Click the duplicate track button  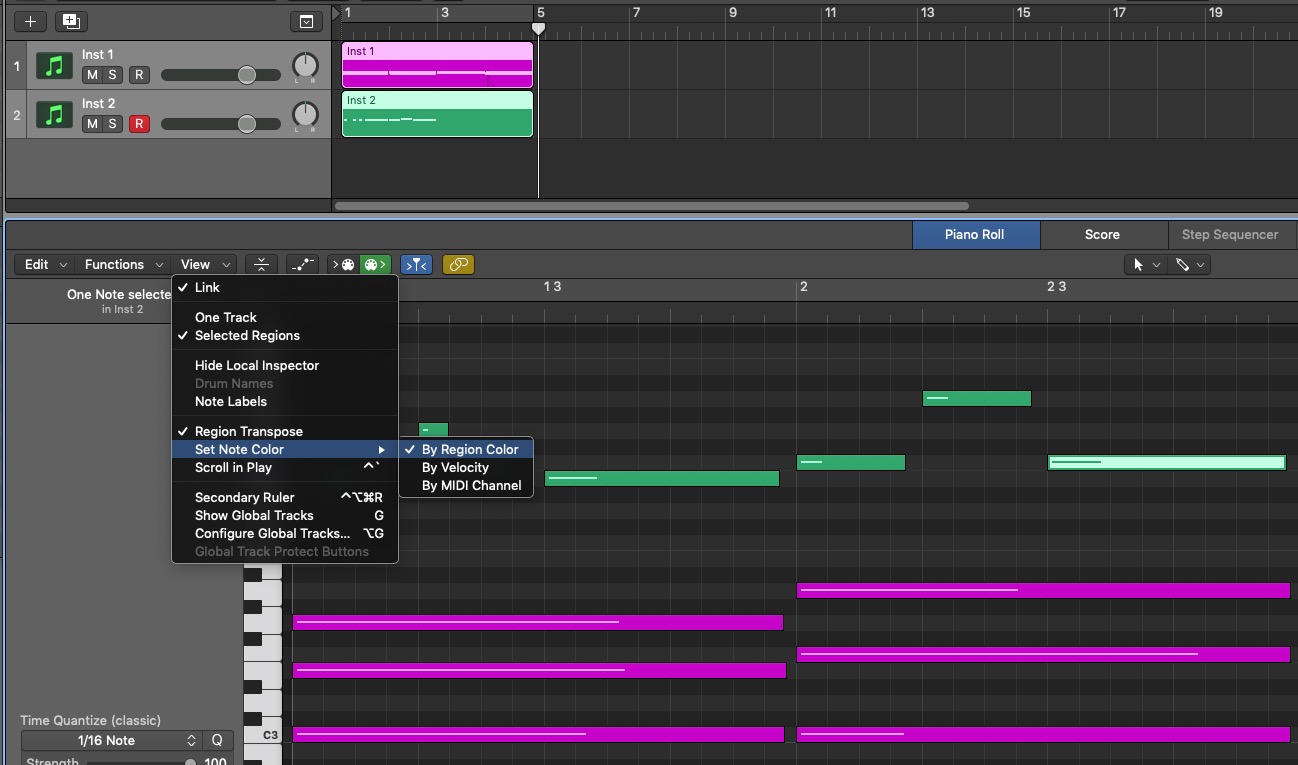[70, 21]
